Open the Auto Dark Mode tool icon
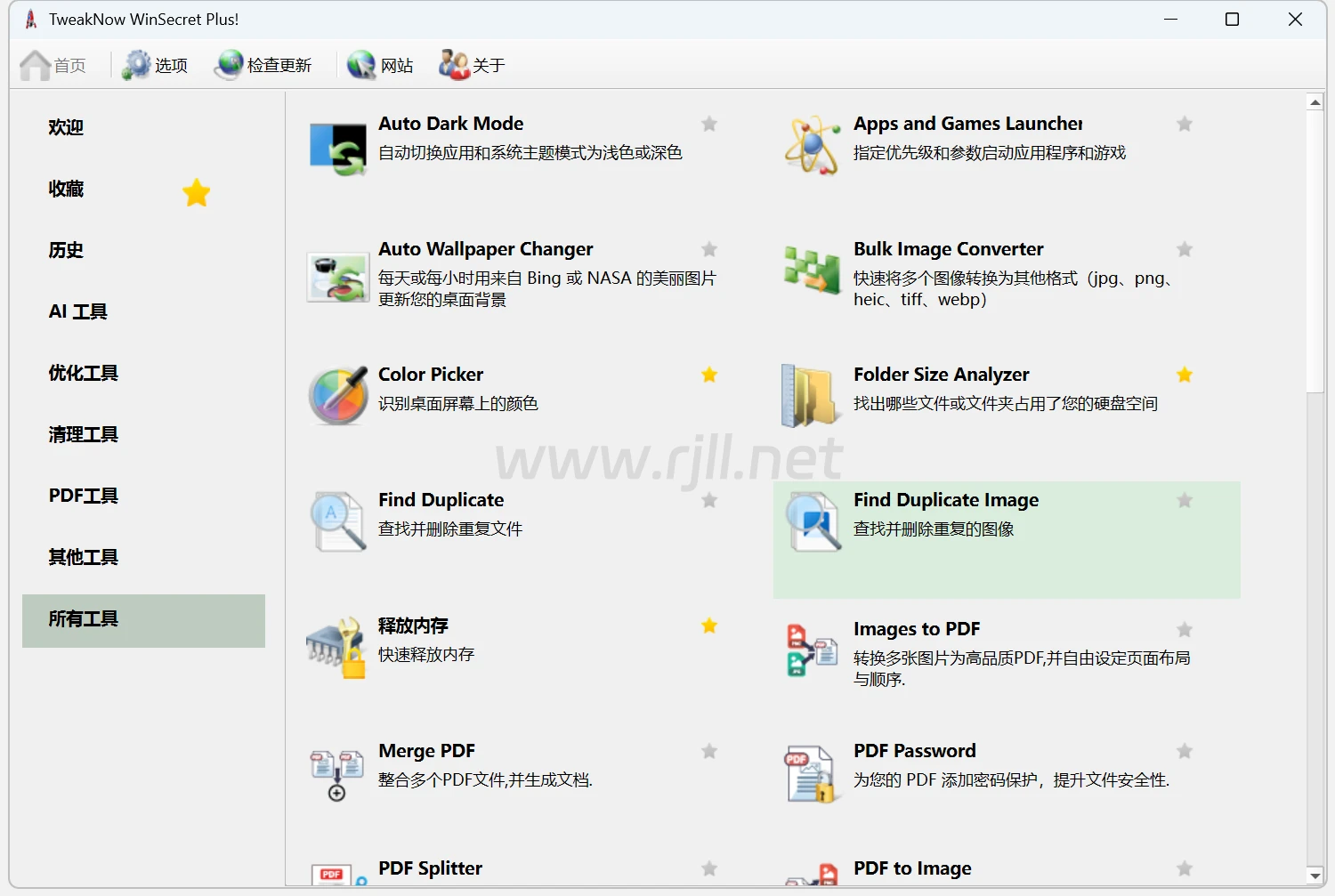Image resolution: width=1335 pixels, height=896 pixels. pos(338,148)
